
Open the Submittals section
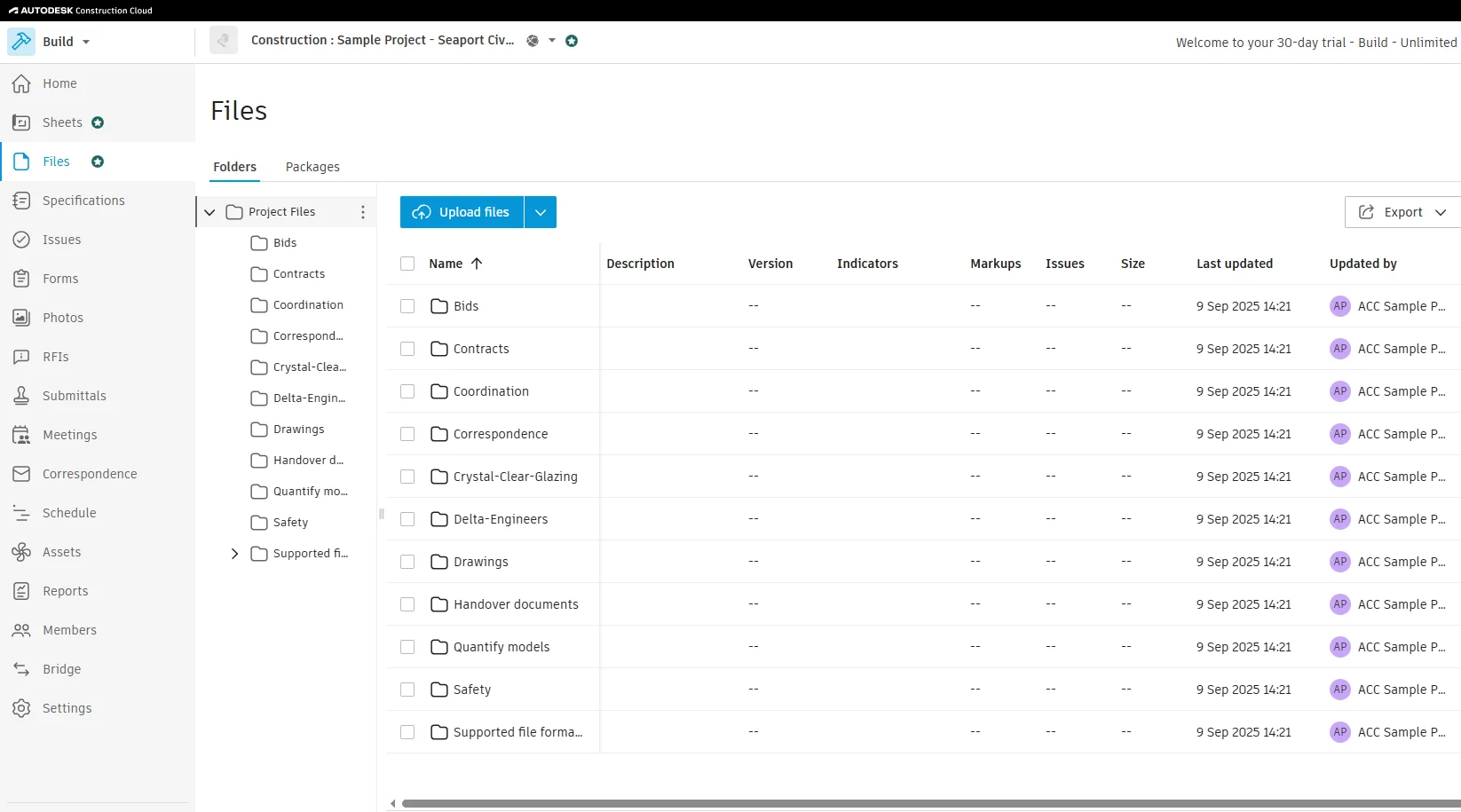coord(74,396)
